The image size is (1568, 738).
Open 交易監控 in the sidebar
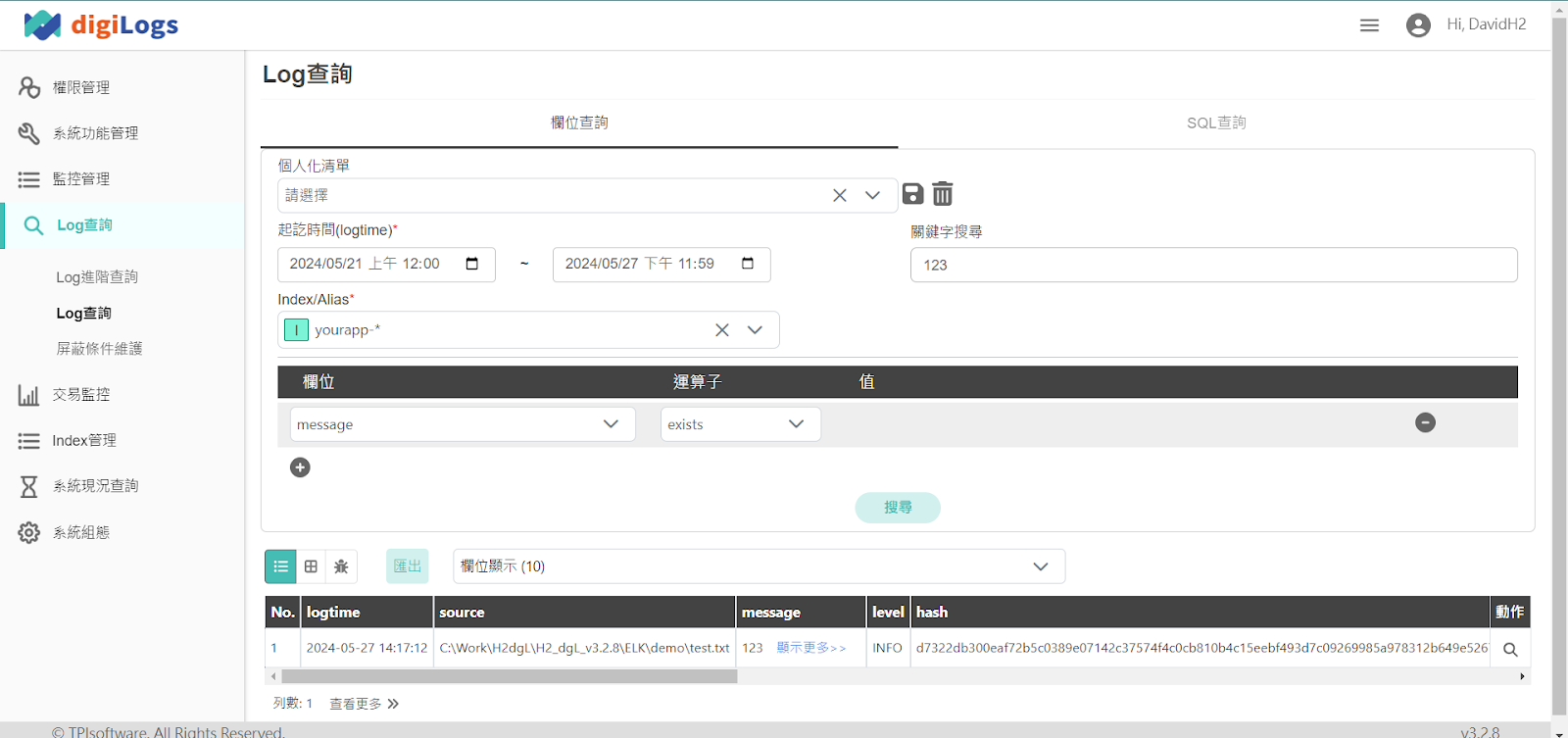tap(81, 395)
